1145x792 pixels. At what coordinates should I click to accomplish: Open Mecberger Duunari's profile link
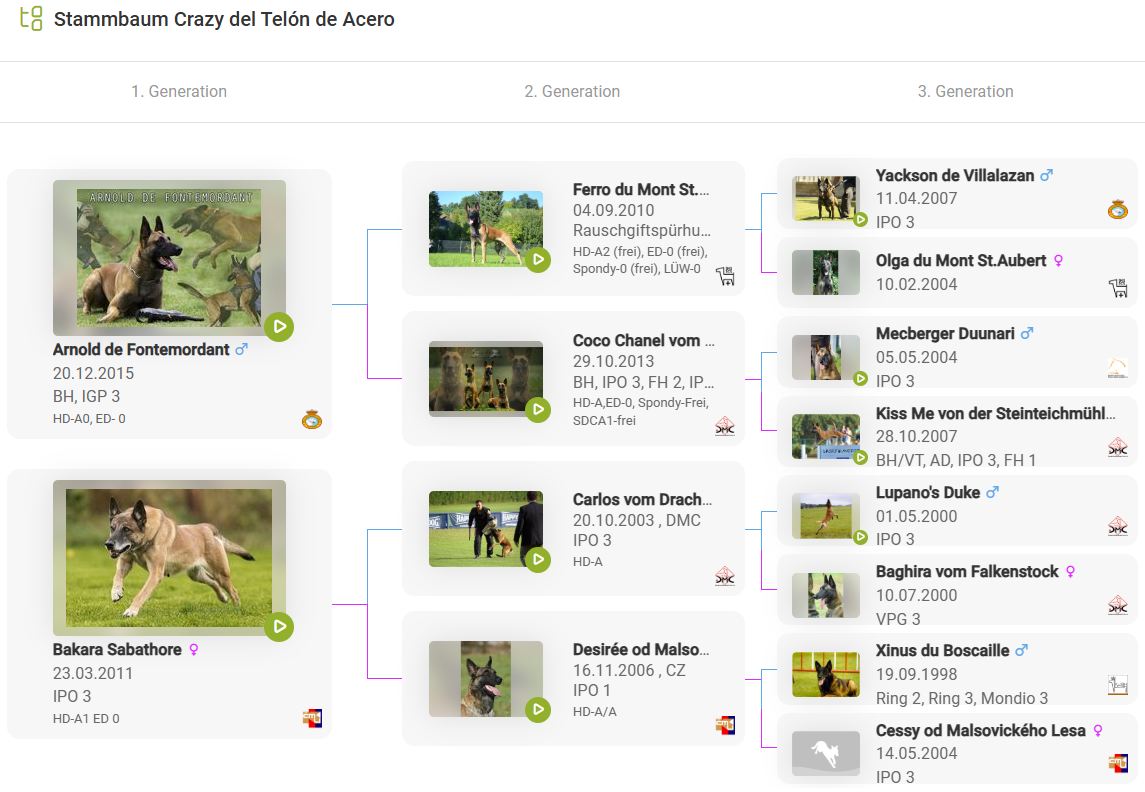[946, 334]
